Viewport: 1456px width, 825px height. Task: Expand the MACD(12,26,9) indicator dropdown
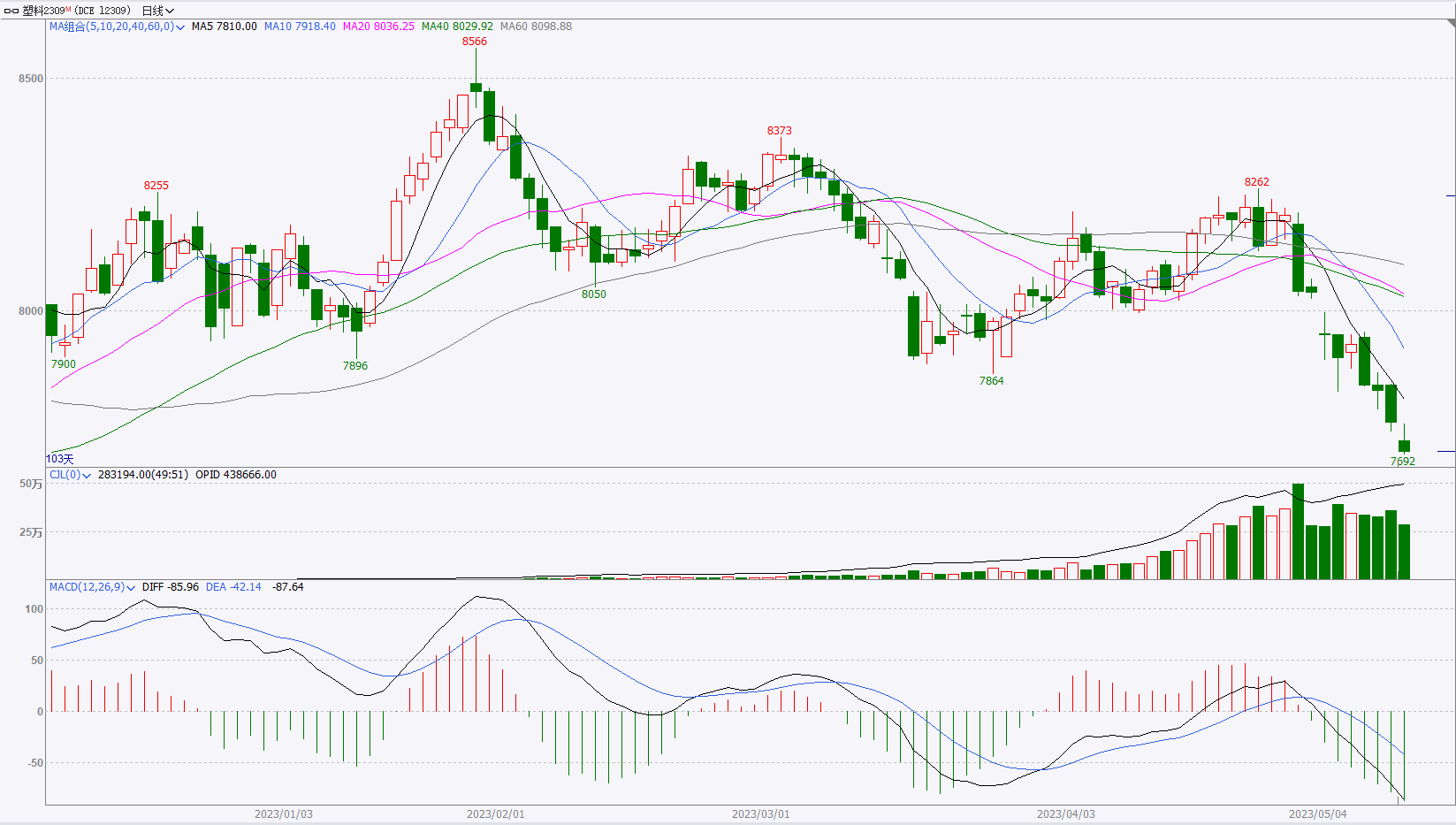click(x=131, y=588)
